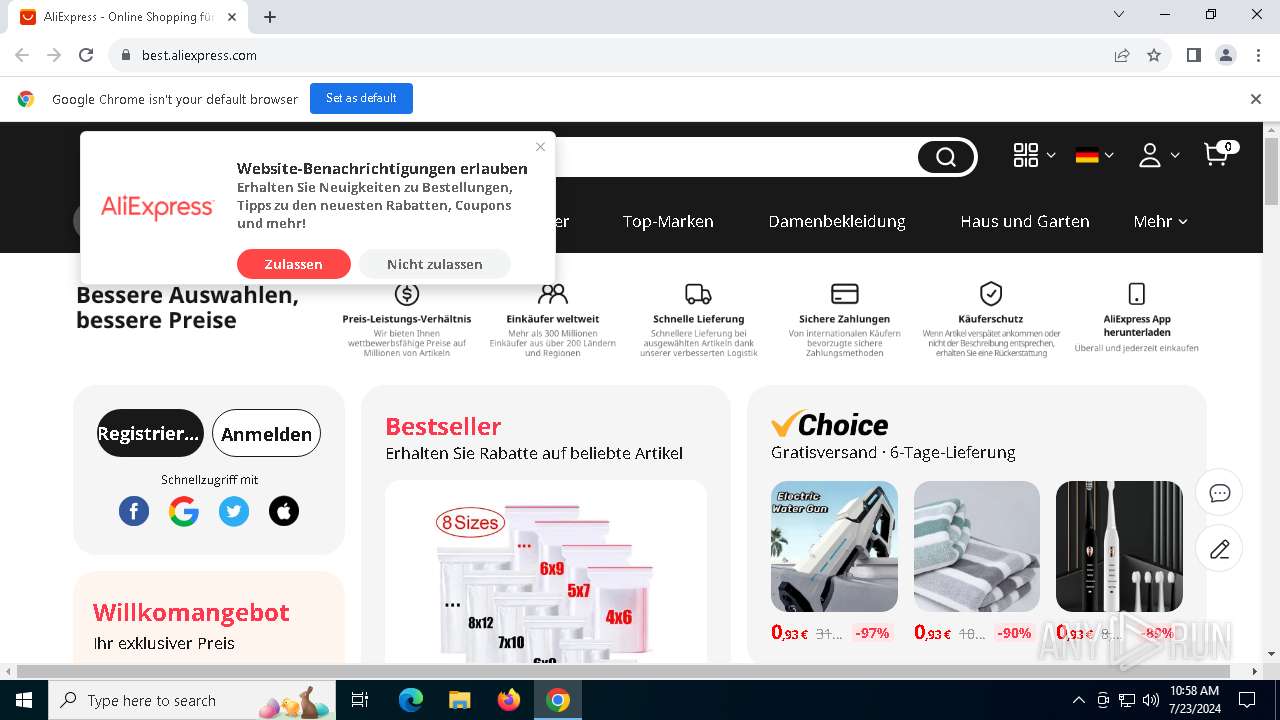
Task: Click the Preis-Leistungs-Verhältnis dollar icon
Action: tap(407, 294)
